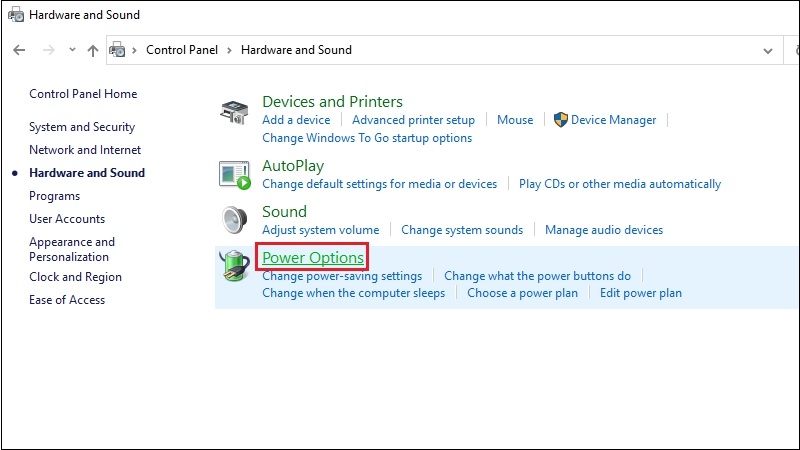
Task: Open Clock and Region category
Action: [x=76, y=277]
